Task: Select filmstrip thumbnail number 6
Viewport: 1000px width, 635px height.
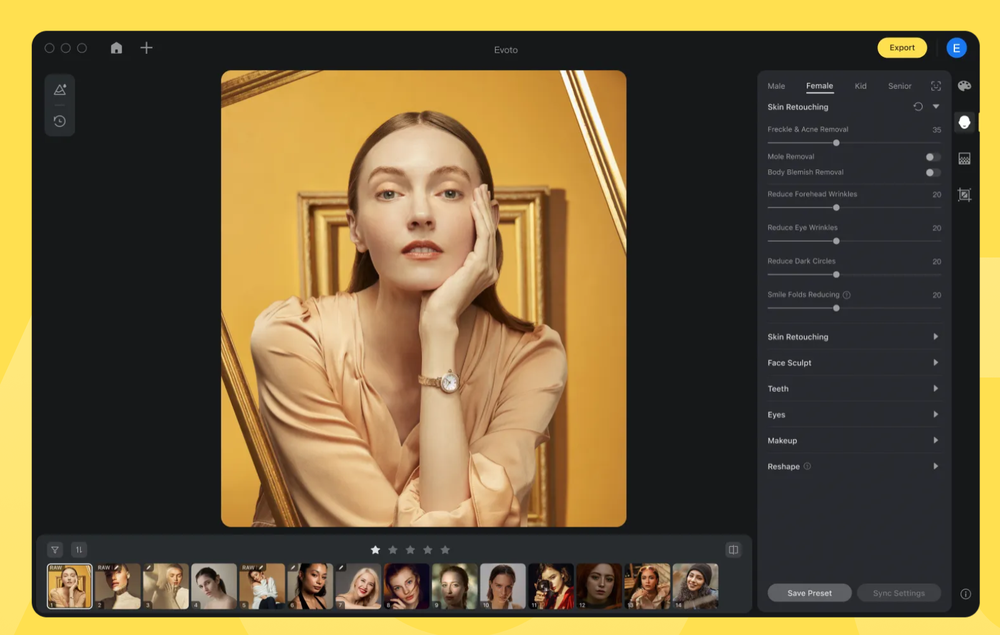Action: [x=310, y=586]
